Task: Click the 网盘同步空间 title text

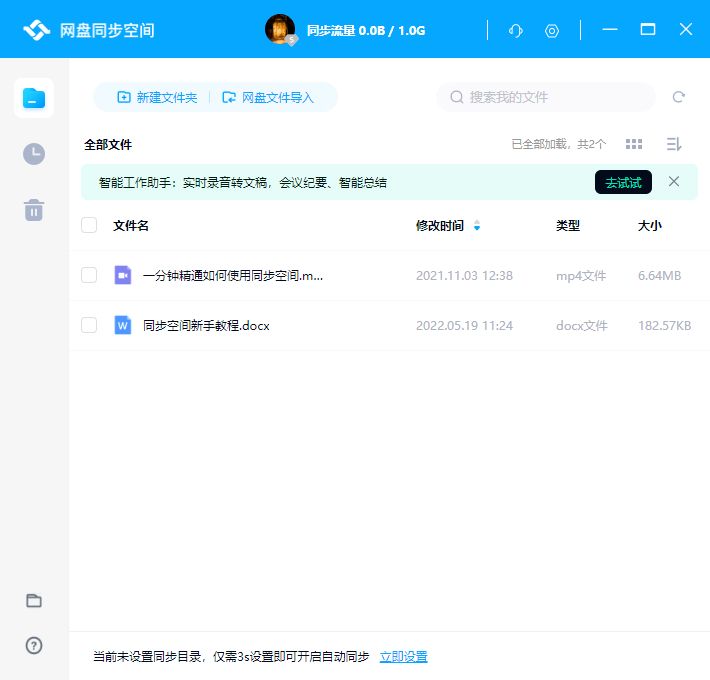Action: point(107,30)
